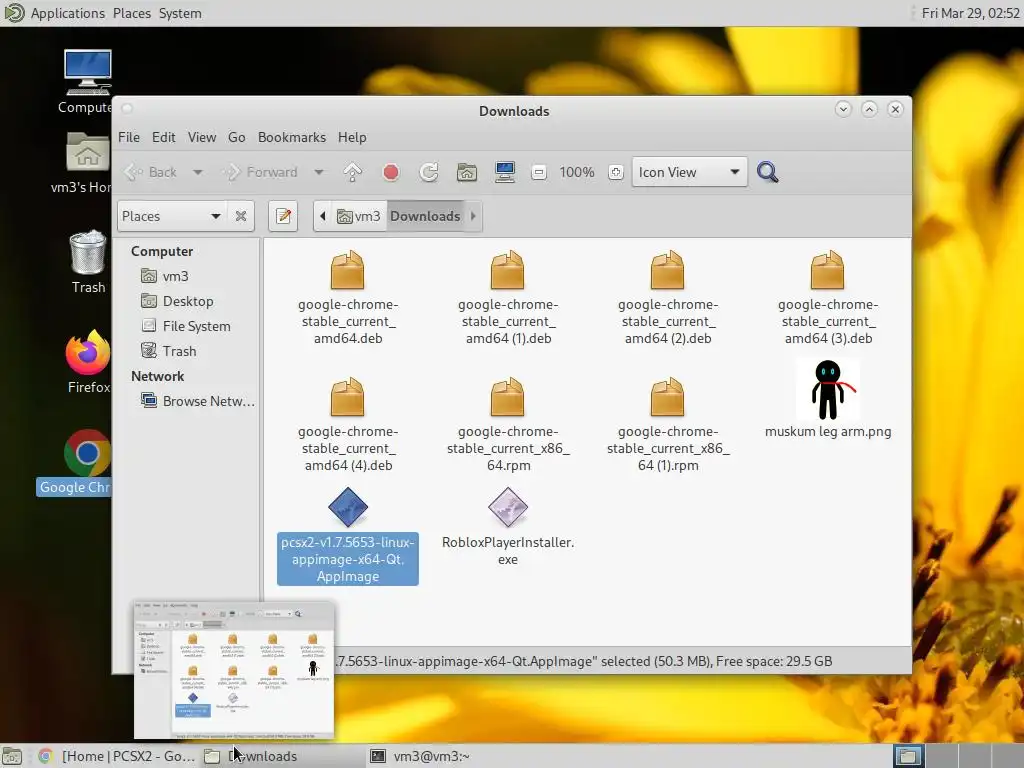Screen dimensions: 1024x768
Task: Expand the Forward history dropdown arrow
Action: [x=319, y=172]
